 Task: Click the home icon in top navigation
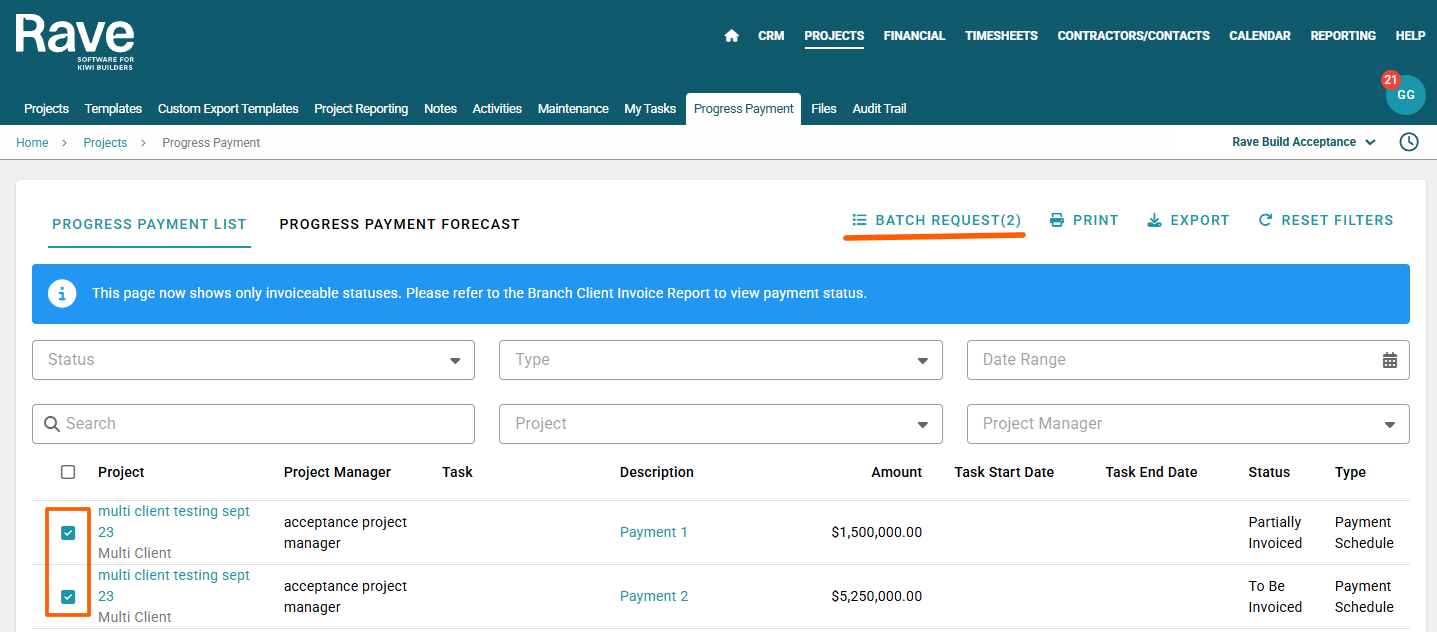(731, 36)
